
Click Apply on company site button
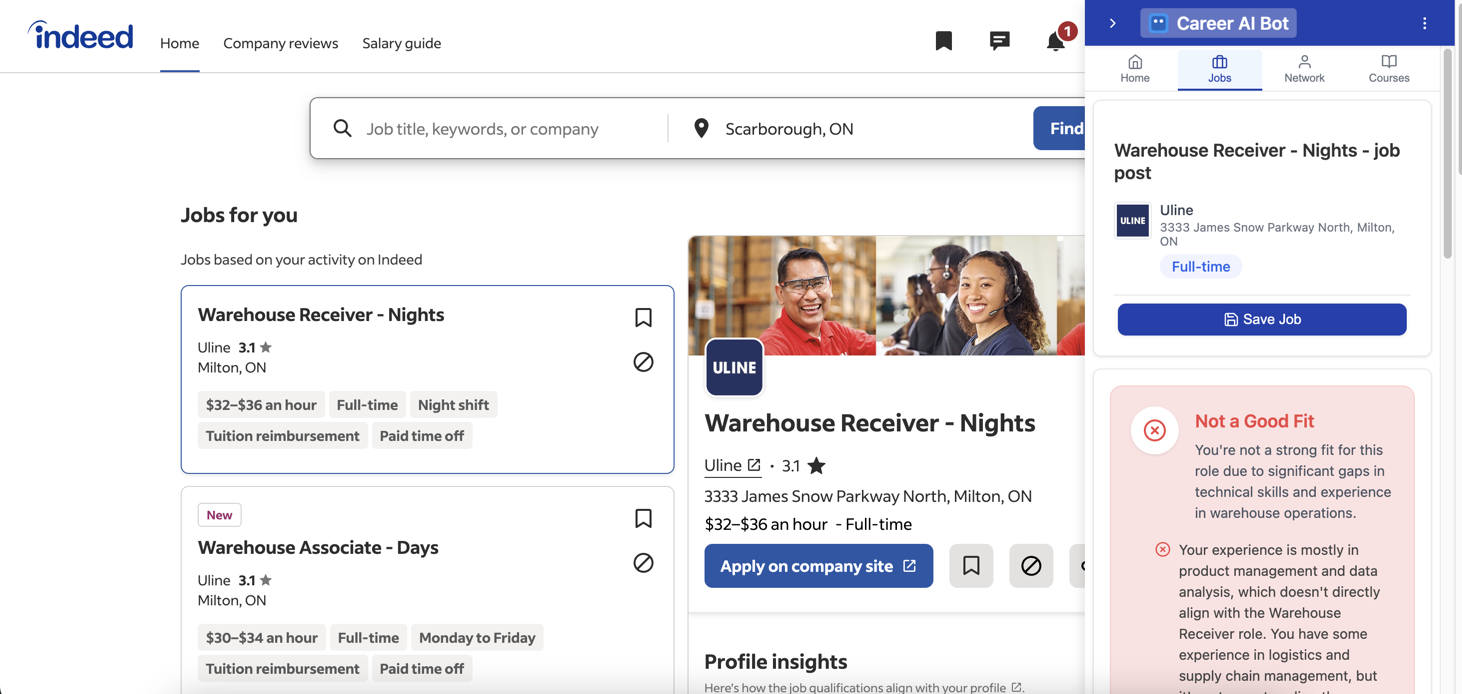[x=818, y=566]
